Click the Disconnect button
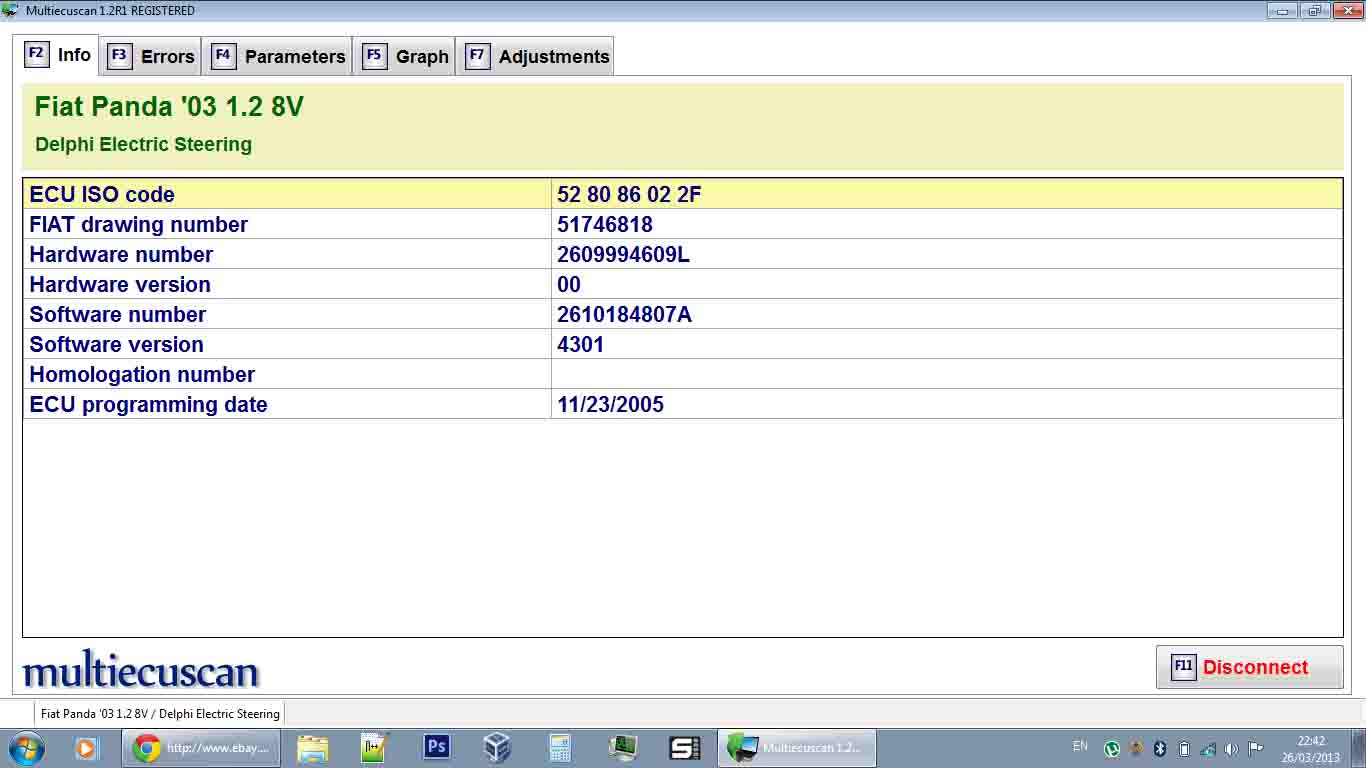The width and height of the screenshot is (1366, 768). coord(1249,667)
